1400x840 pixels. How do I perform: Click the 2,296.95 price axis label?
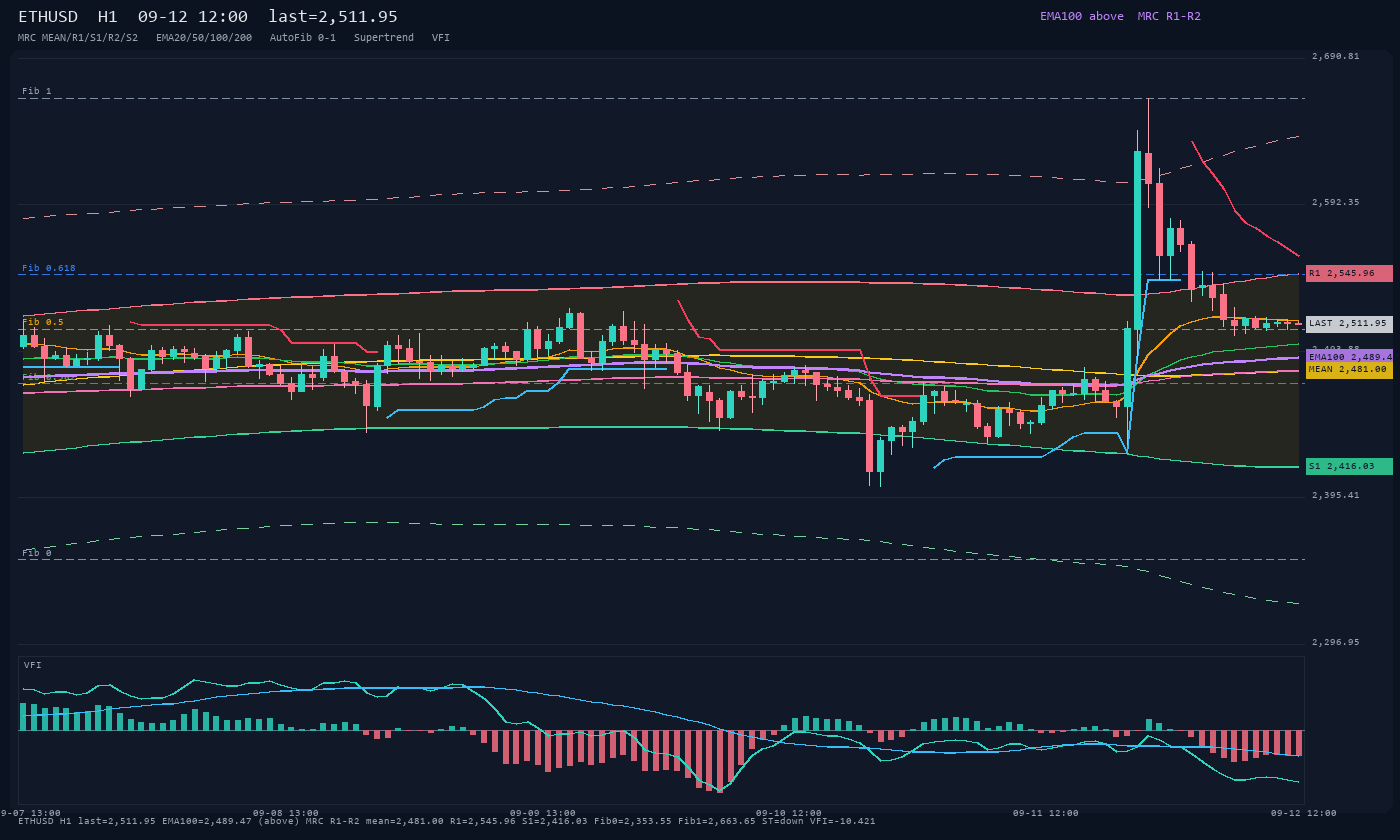click(x=1335, y=642)
